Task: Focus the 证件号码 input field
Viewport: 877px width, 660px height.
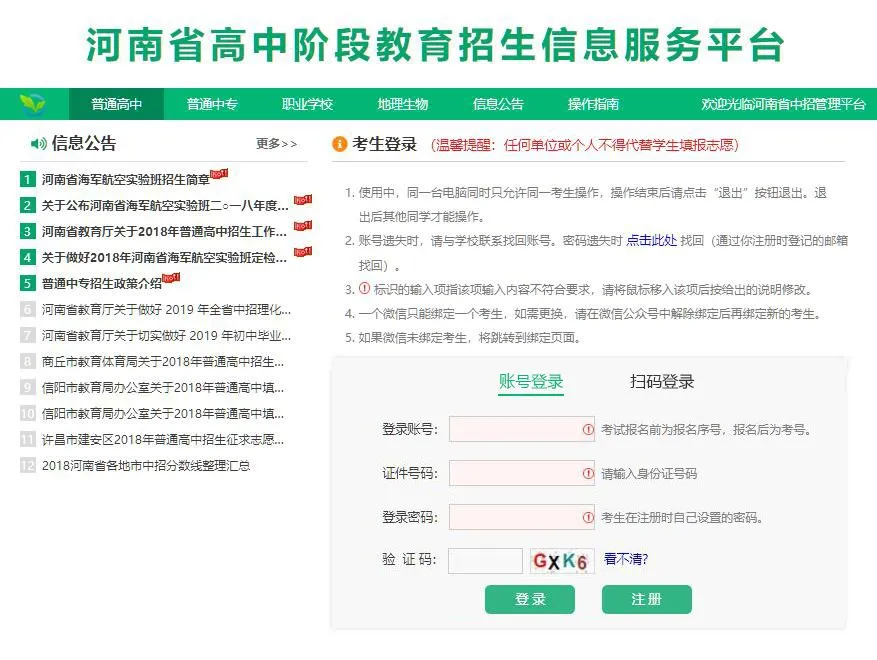Action: pyautogui.click(x=522, y=474)
